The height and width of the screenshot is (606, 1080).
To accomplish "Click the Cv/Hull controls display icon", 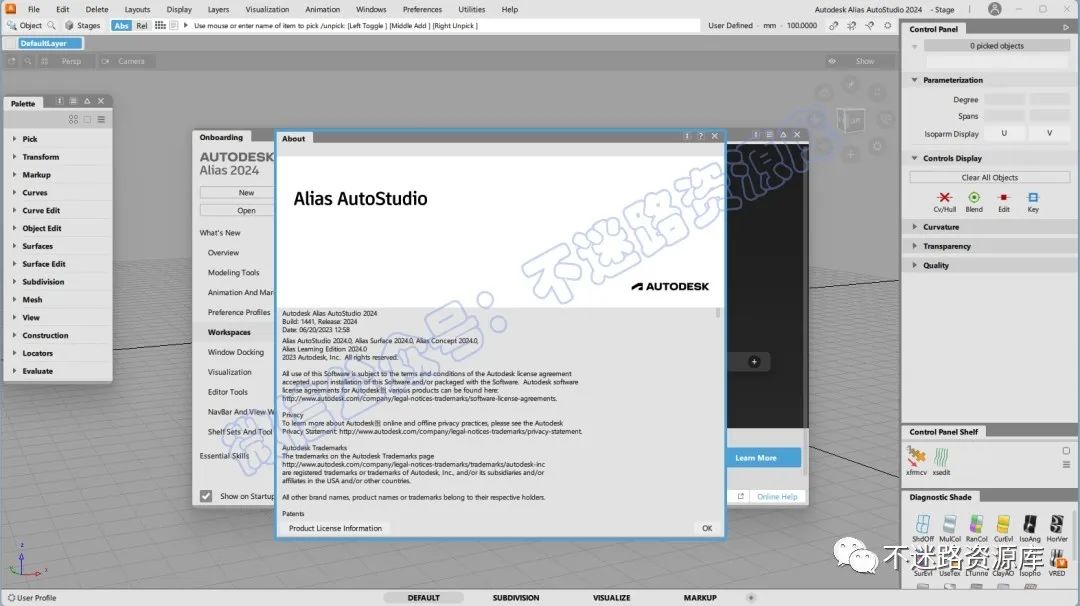I will tap(944, 198).
